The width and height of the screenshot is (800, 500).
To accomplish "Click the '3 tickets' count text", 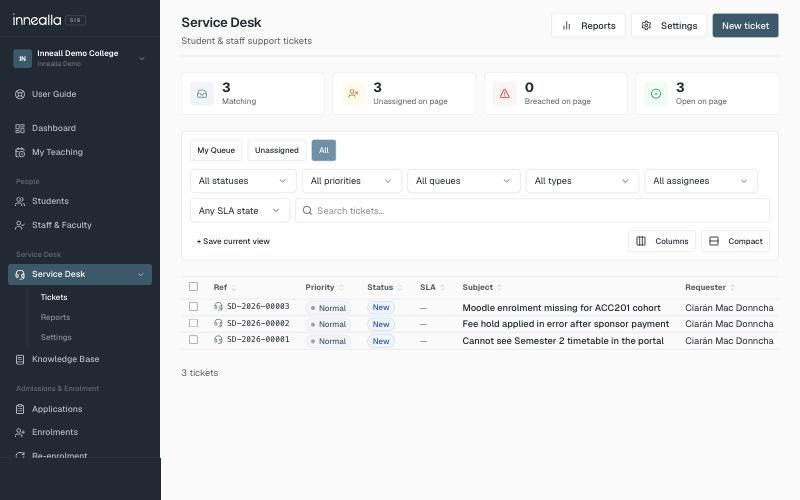I will [199, 373].
